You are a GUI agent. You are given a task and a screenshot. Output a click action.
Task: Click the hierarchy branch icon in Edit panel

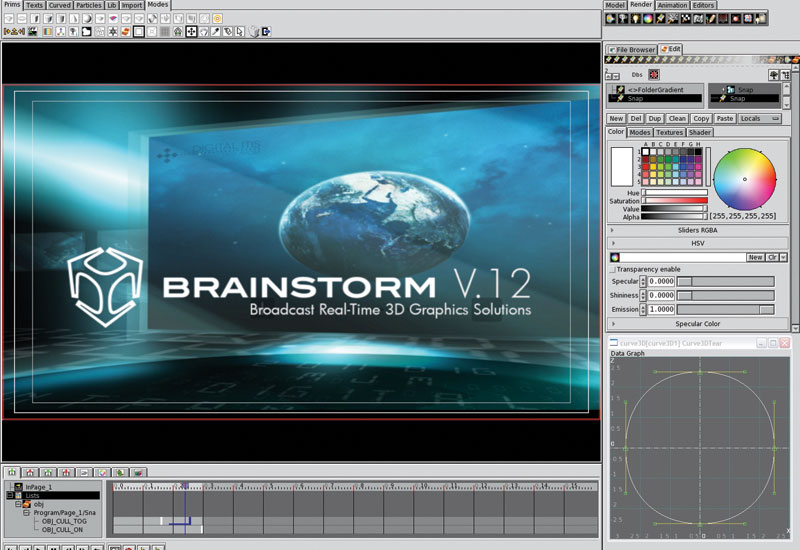click(785, 75)
